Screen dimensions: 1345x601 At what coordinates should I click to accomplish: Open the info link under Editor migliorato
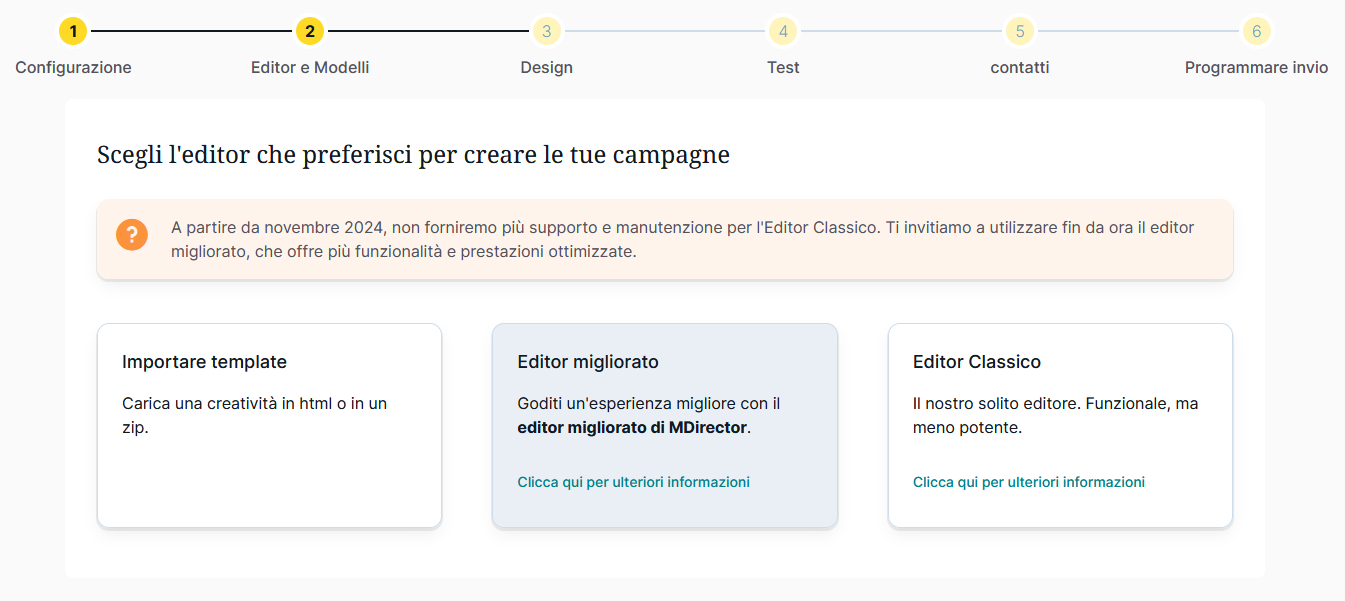(x=633, y=482)
